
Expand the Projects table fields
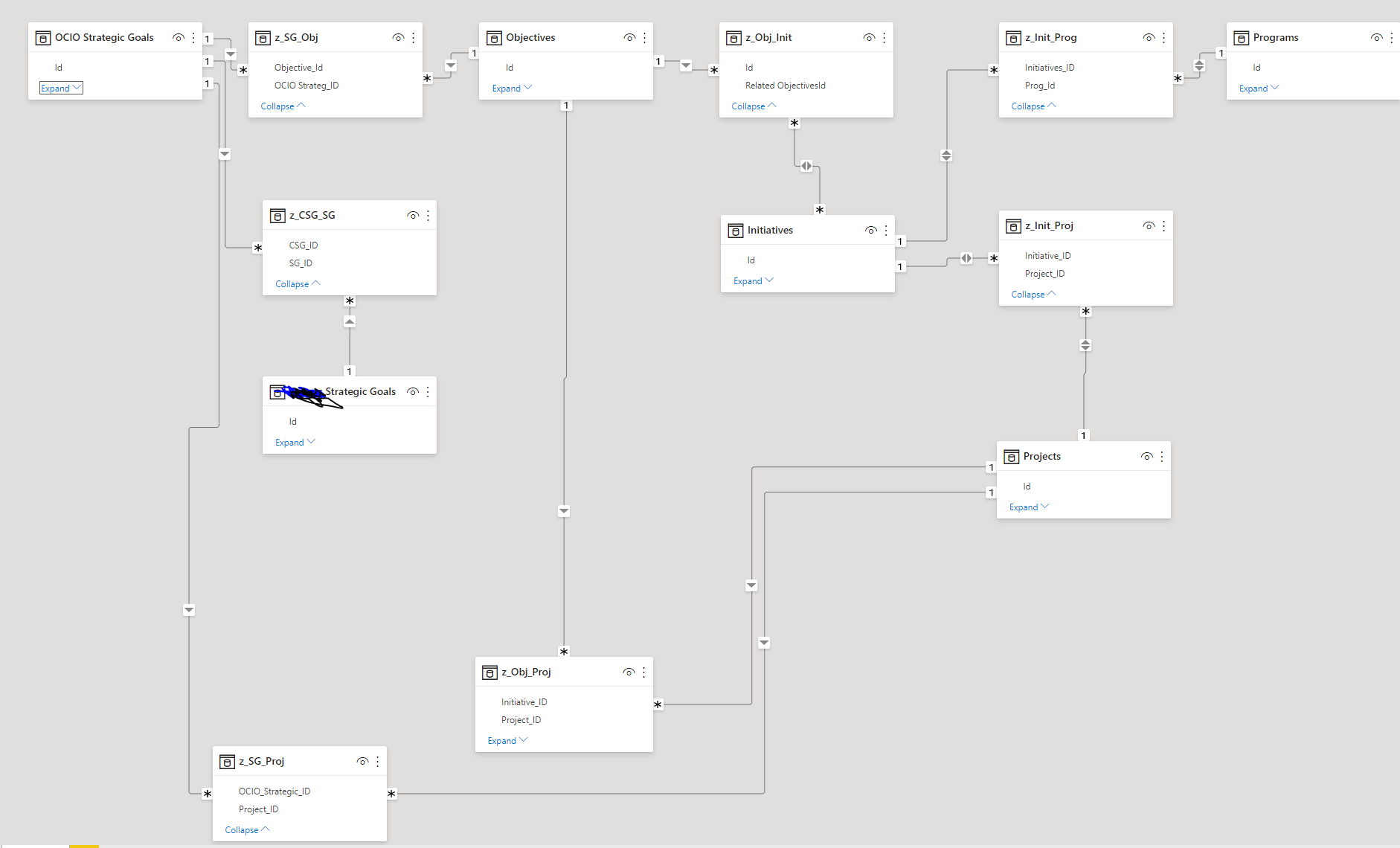[x=1029, y=507]
